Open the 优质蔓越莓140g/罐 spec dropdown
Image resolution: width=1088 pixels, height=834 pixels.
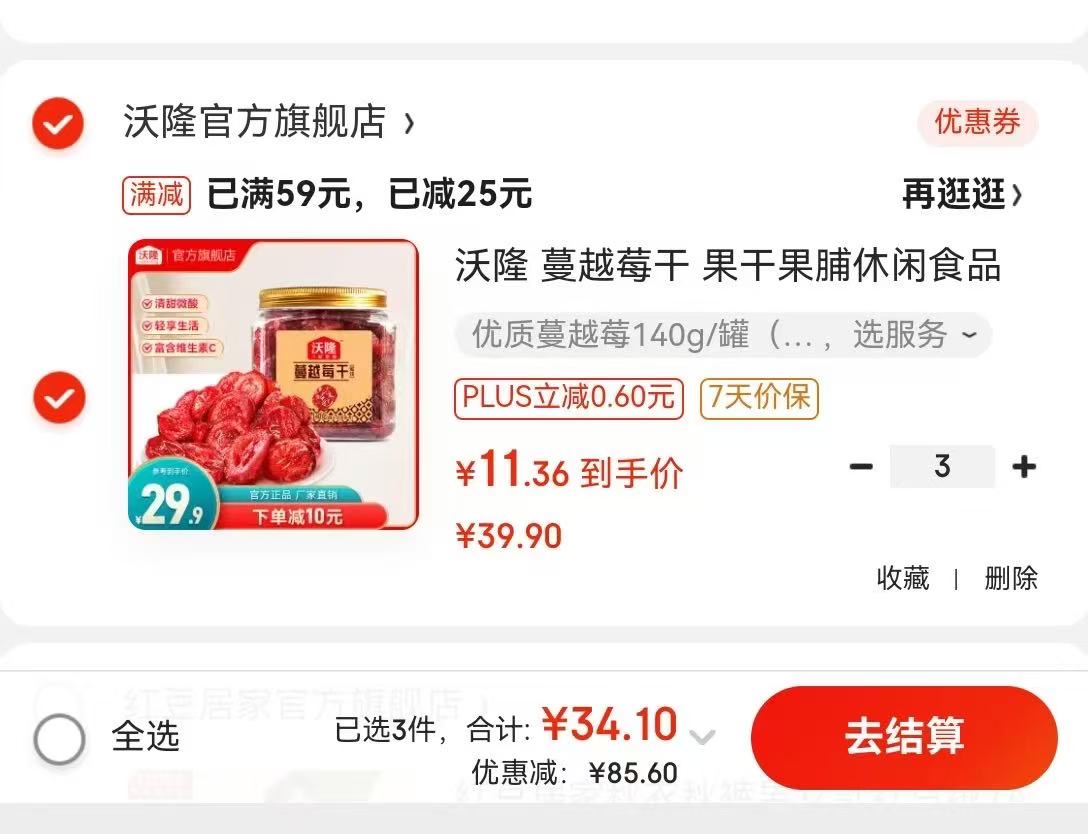pyautogui.click(x=723, y=335)
